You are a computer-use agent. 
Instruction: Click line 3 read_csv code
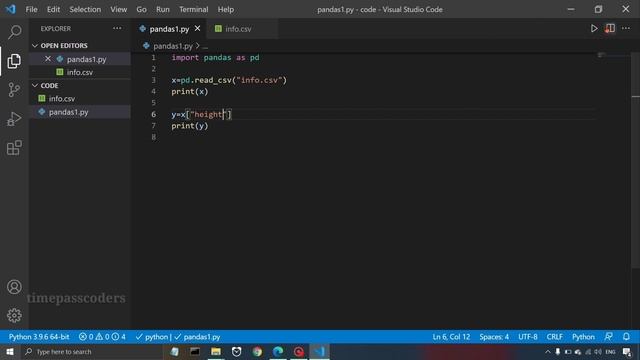pyautogui.click(x=229, y=80)
